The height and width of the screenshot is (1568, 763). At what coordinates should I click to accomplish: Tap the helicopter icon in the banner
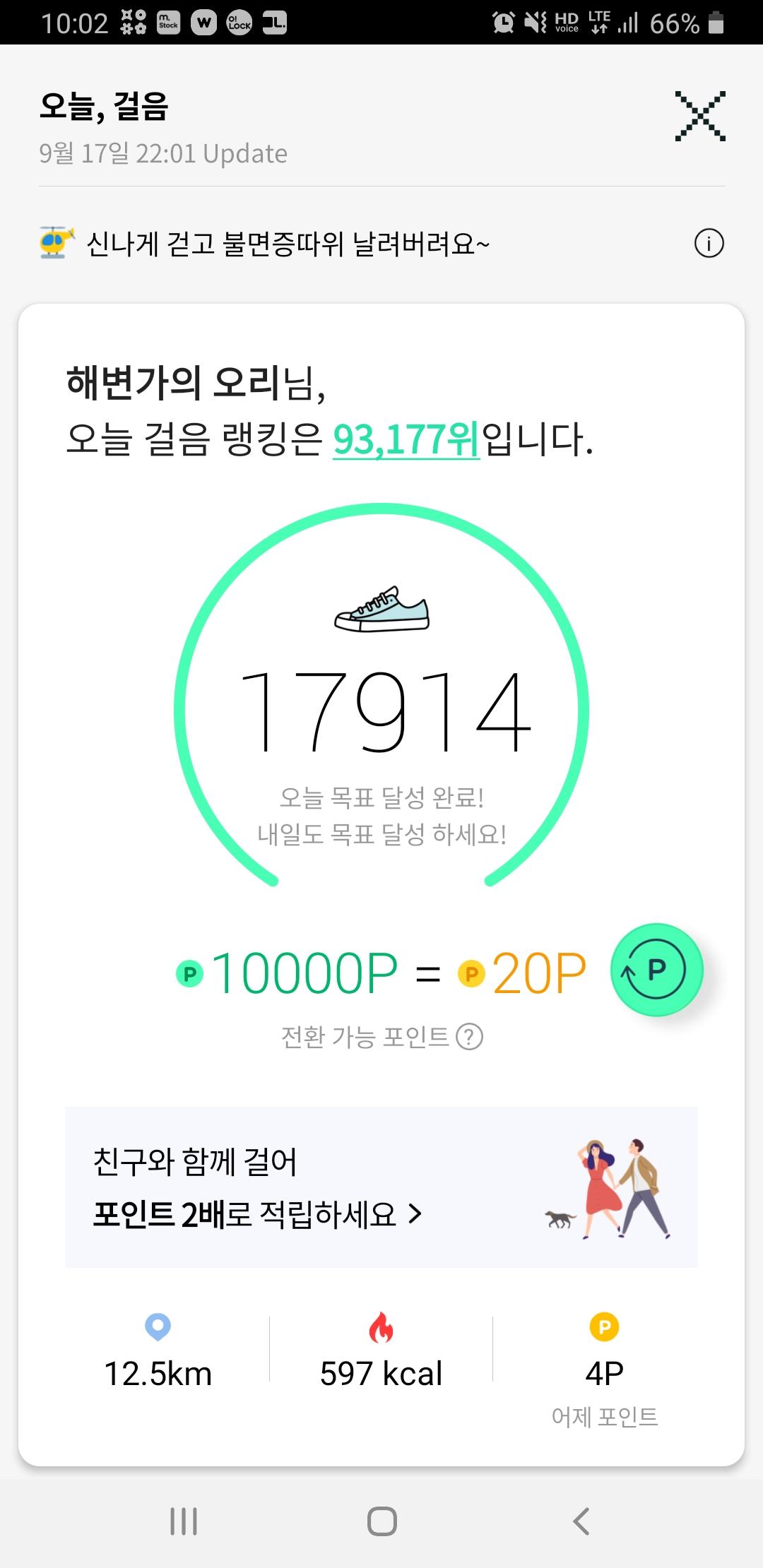[x=57, y=243]
